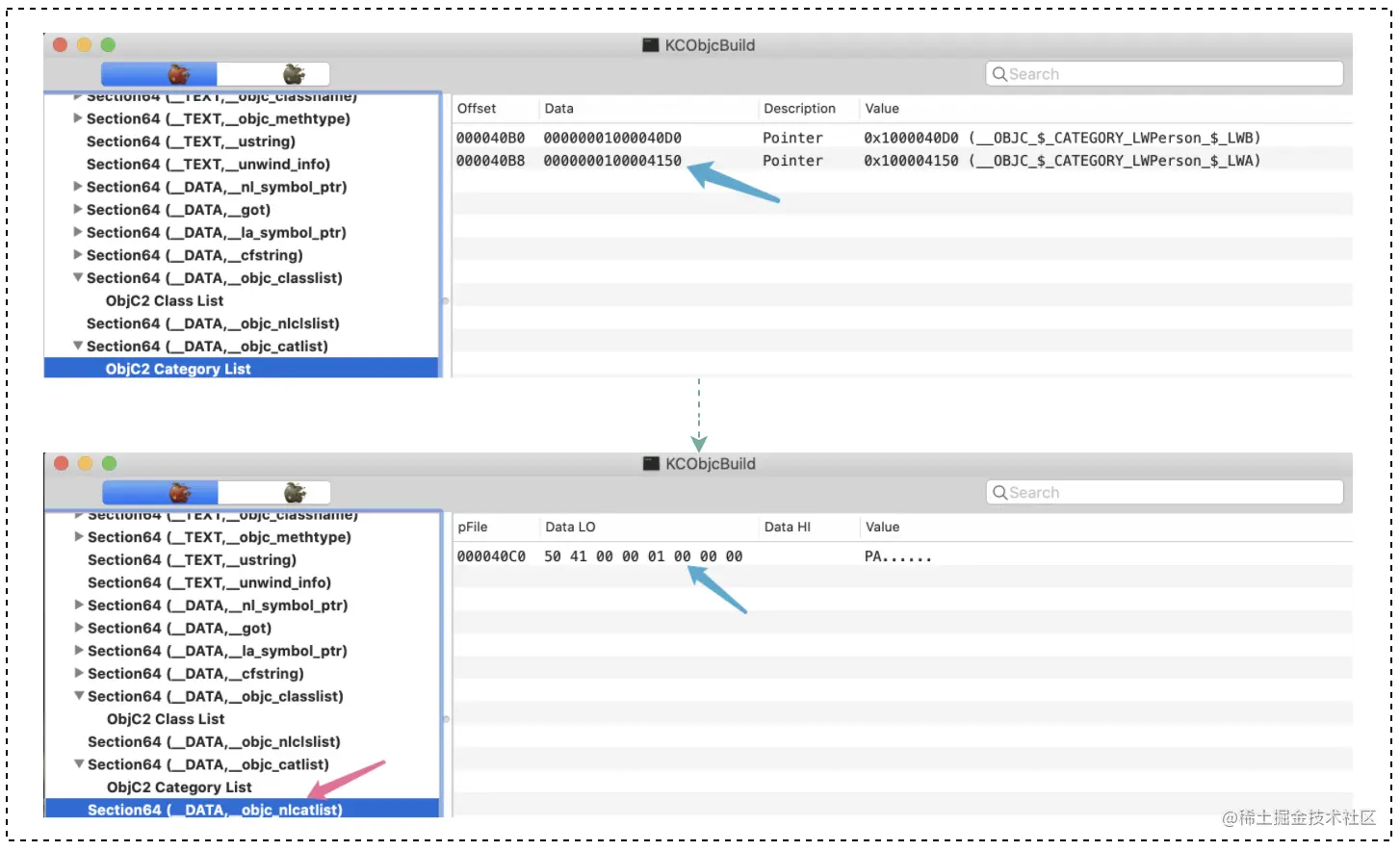Click the search magnifier icon in lower window
Screen dimensions: 1400x851
1000,493
